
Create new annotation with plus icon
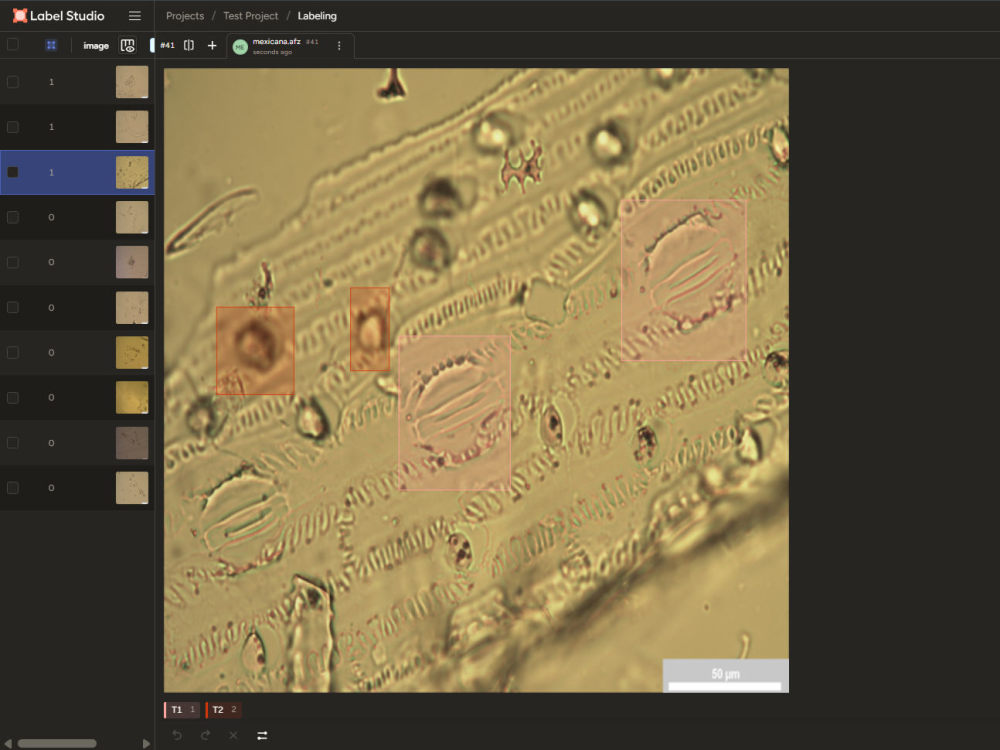(212, 45)
